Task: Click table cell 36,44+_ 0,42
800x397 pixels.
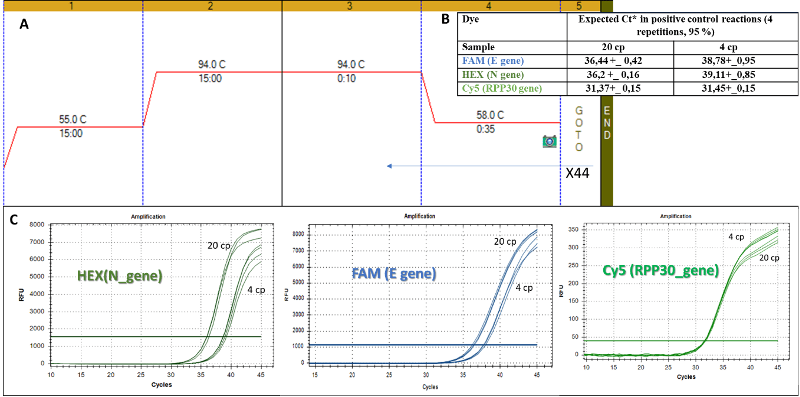Action: (x=620, y=60)
